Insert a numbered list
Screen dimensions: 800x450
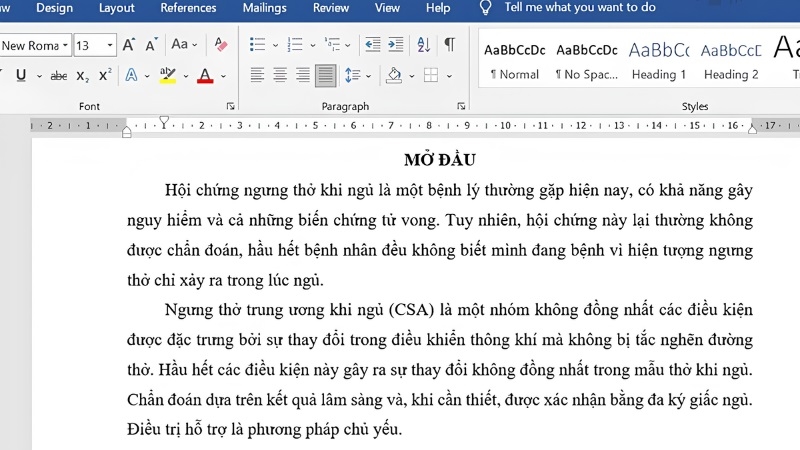click(x=295, y=45)
